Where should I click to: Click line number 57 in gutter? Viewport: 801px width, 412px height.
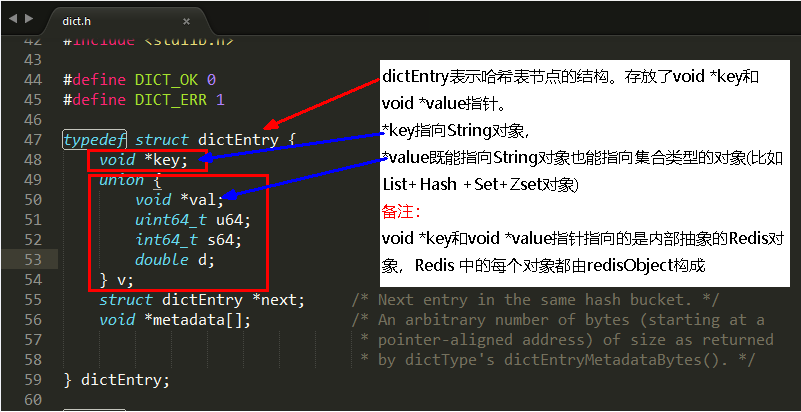pyautogui.click(x=33, y=340)
